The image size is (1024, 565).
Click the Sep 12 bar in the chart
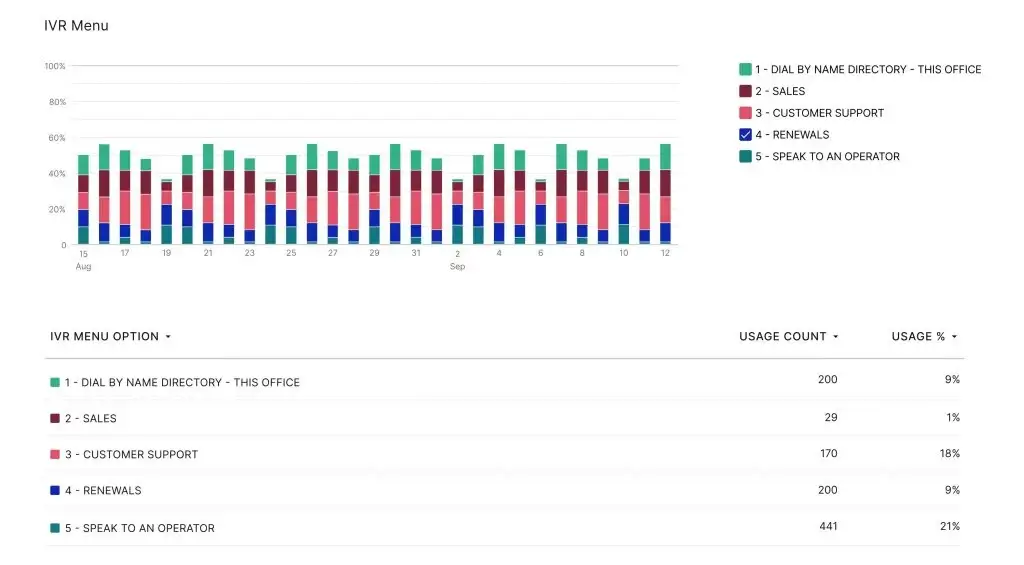(665, 195)
